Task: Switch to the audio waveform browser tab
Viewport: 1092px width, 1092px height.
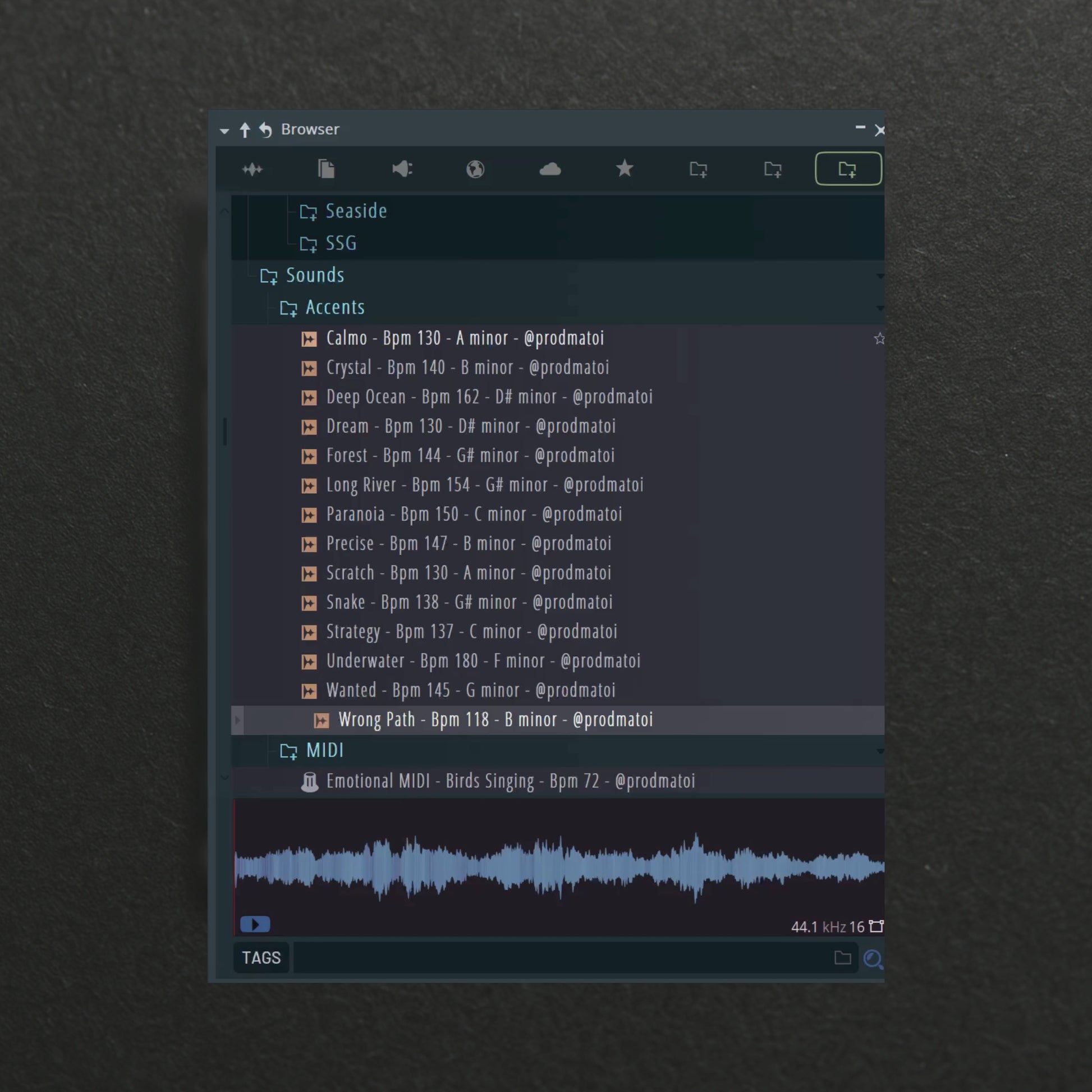Action: [252, 169]
